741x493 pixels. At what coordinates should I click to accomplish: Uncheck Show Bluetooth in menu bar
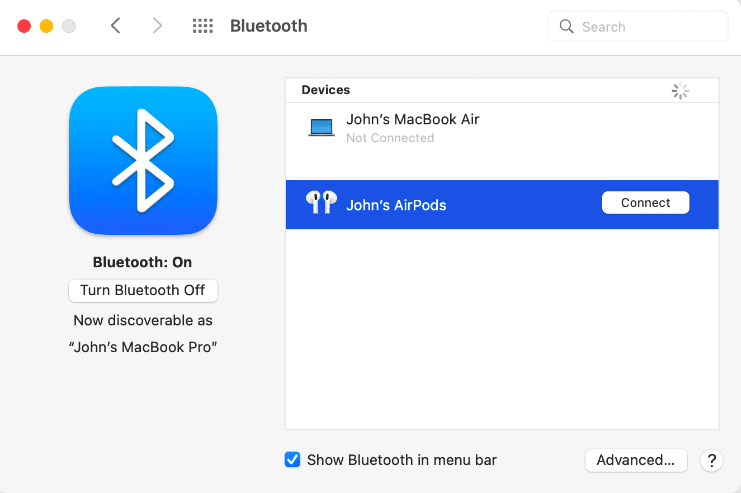293,459
